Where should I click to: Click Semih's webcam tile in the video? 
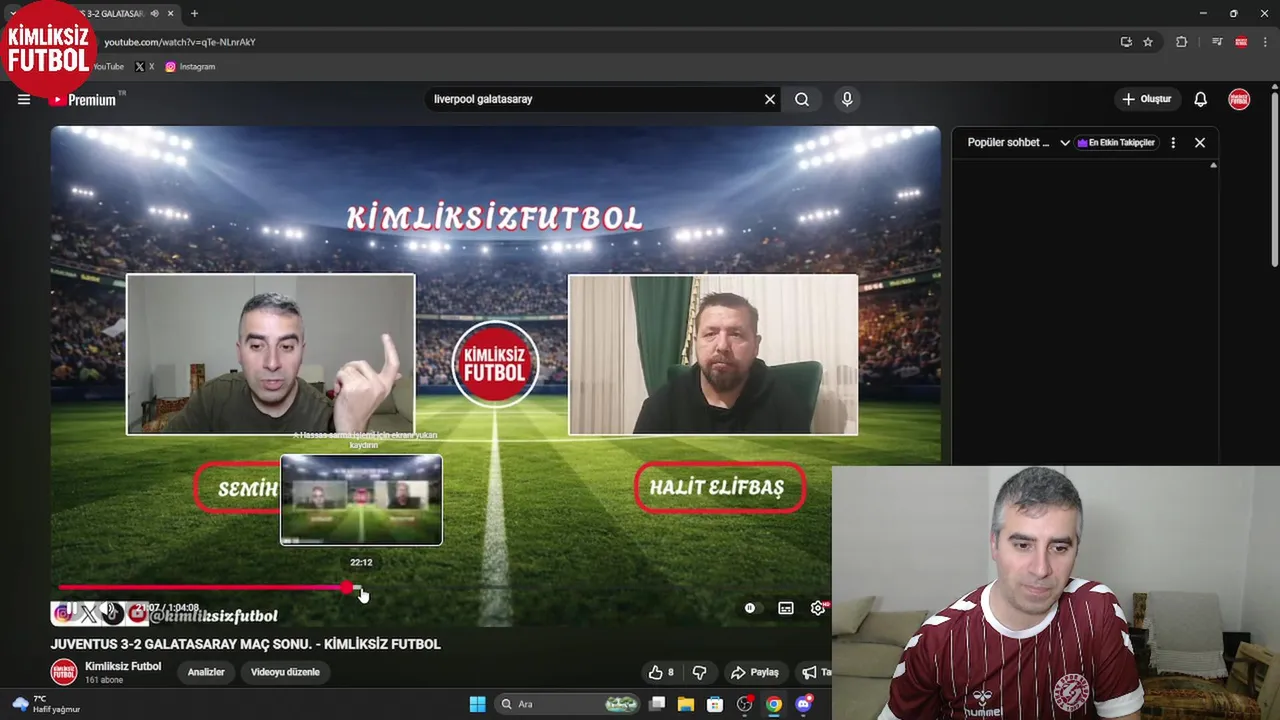tap(270, 354)
